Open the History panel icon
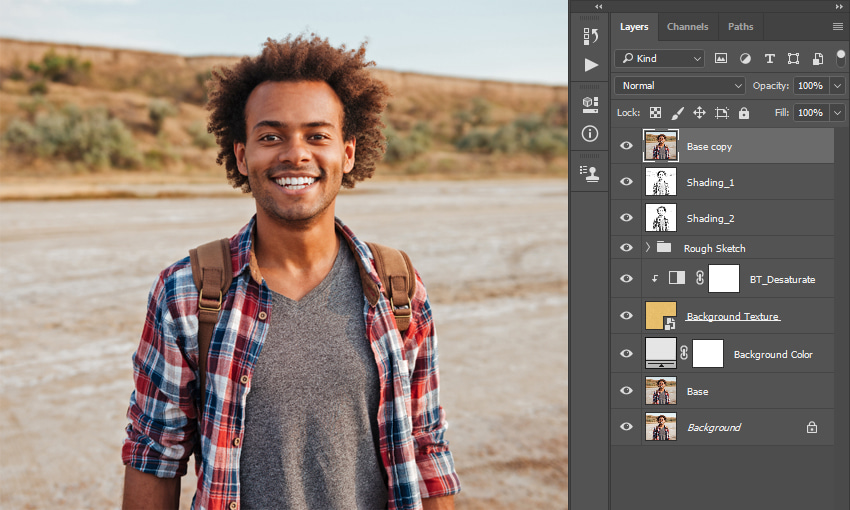The width and height of the screenshot is (850, 510). pos(590,36)
